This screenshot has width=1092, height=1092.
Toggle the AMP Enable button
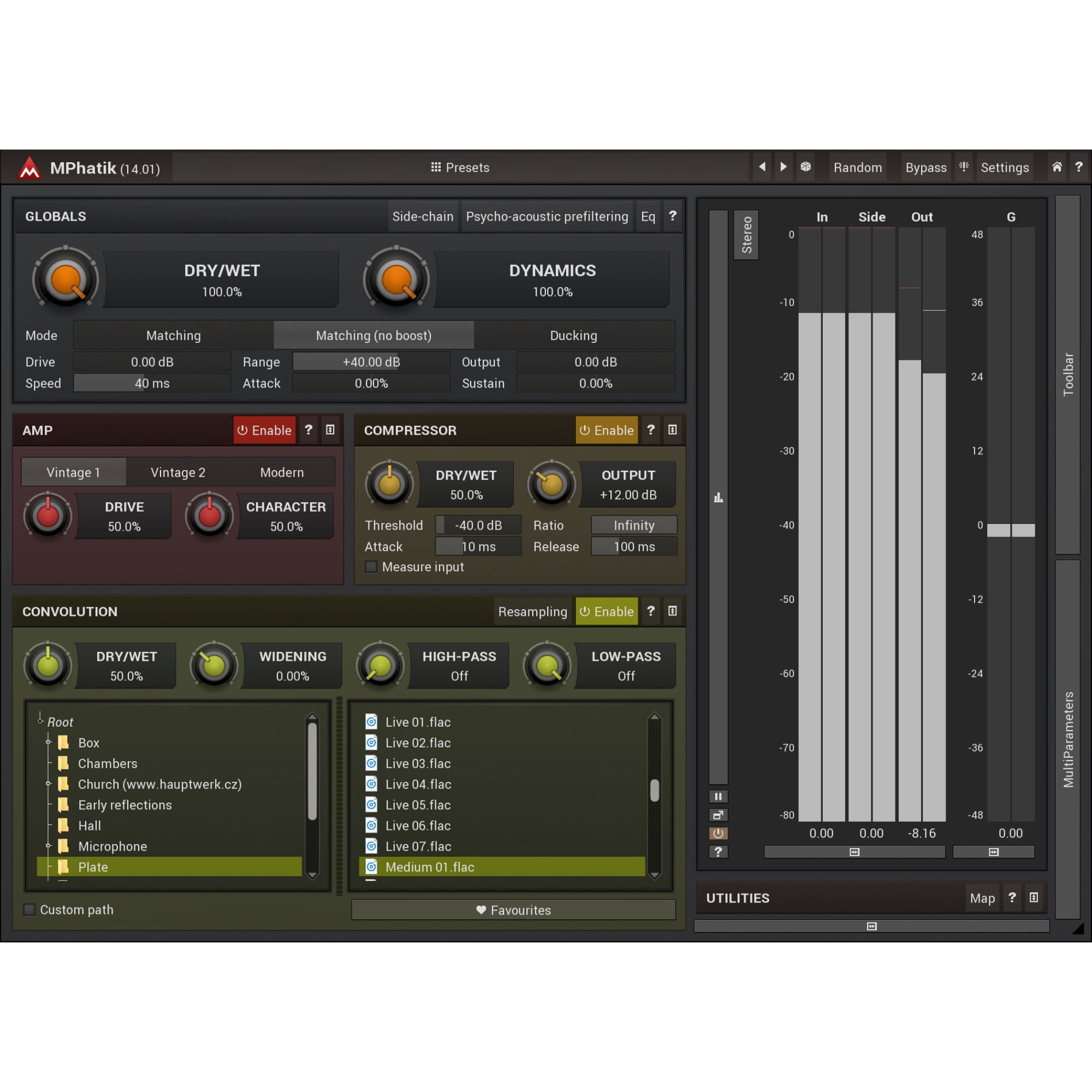pos(264,430)
